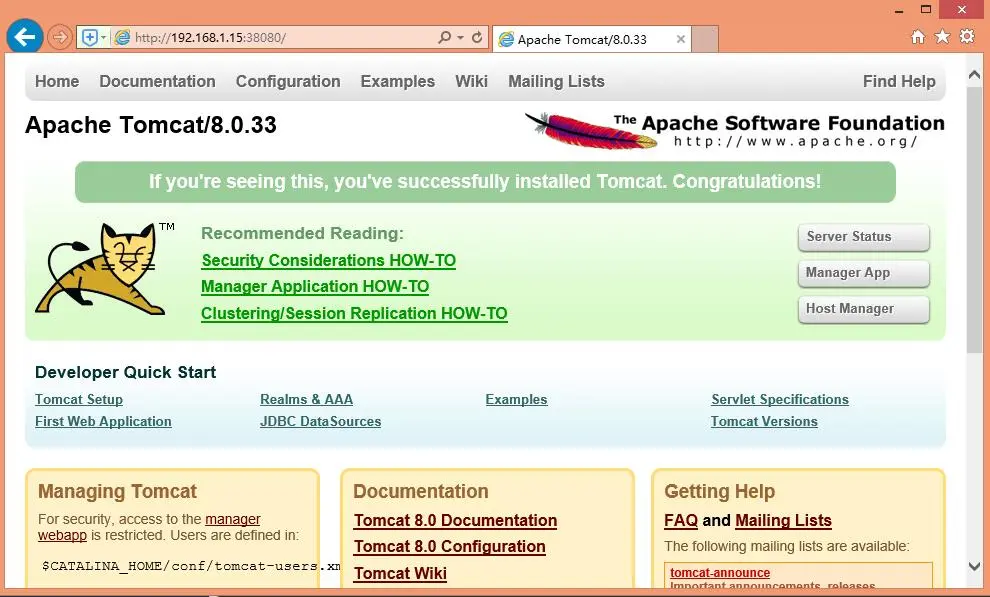This screenshot has width=990, height=597.
Task: Open Clustering/Session Replication HOW-TO link
Action: [x=354, y=314]
